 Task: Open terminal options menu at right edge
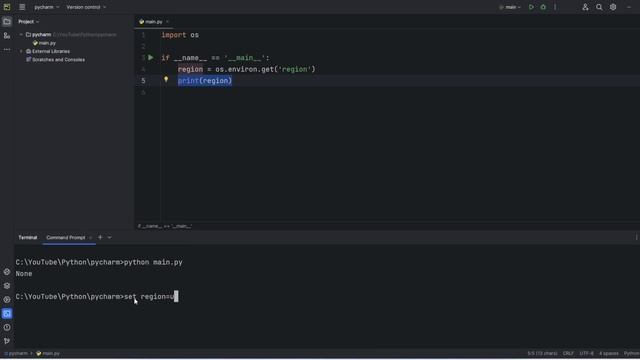click(636, 237)
